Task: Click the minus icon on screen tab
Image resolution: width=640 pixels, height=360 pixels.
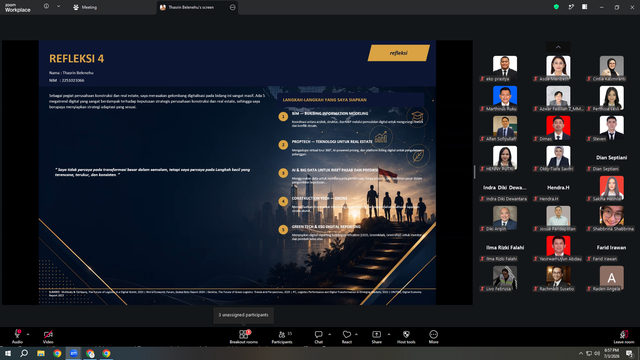Action: [x=233, y=7]
